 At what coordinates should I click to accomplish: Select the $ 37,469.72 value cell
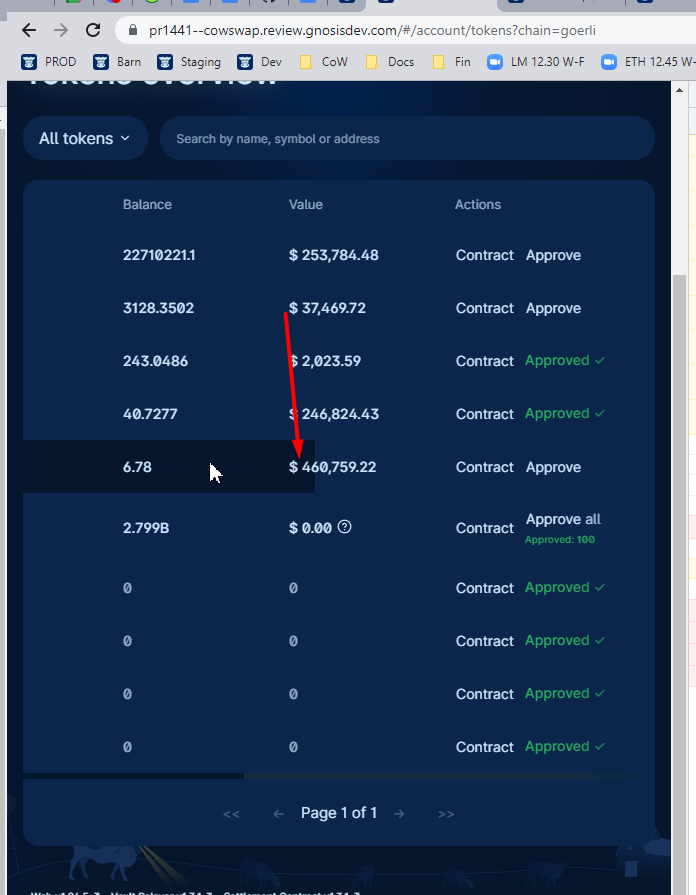pyautogui.click(x=327, y=308)
